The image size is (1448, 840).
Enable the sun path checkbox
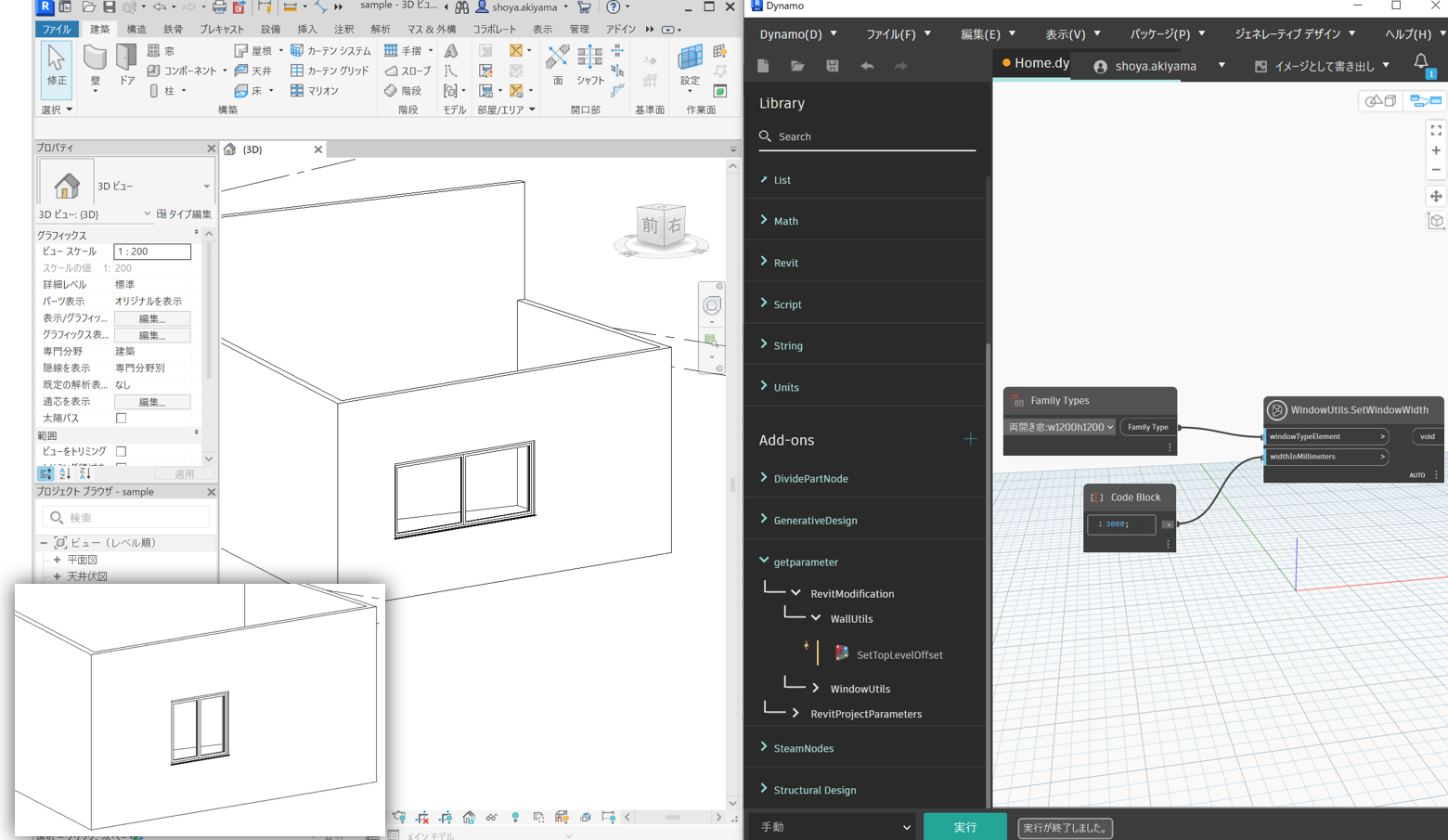tap(121, 419)
